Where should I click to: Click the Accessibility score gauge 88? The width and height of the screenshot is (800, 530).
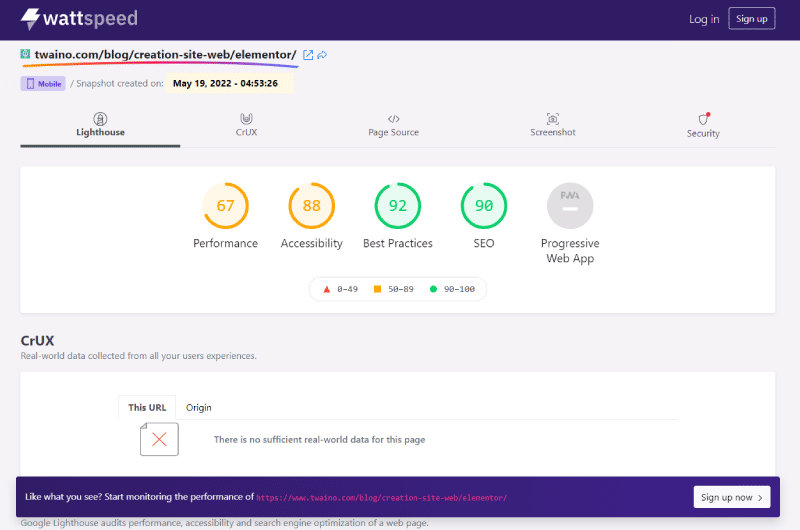[x=312, y=206]
